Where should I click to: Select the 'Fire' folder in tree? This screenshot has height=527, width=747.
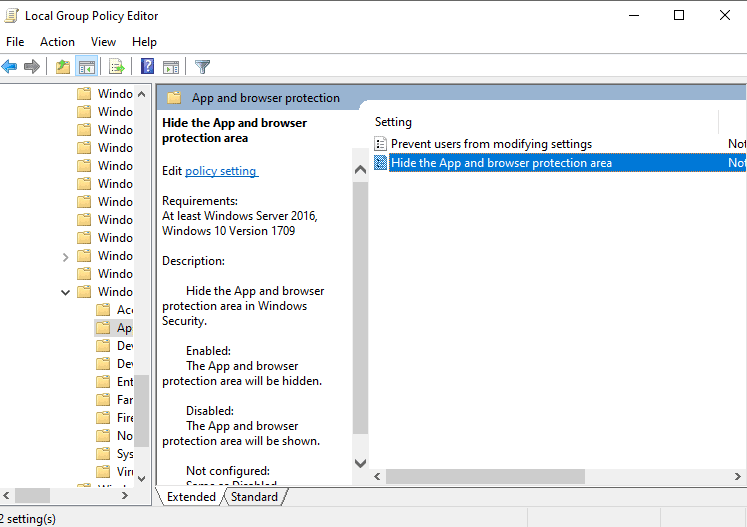(114, 418)
